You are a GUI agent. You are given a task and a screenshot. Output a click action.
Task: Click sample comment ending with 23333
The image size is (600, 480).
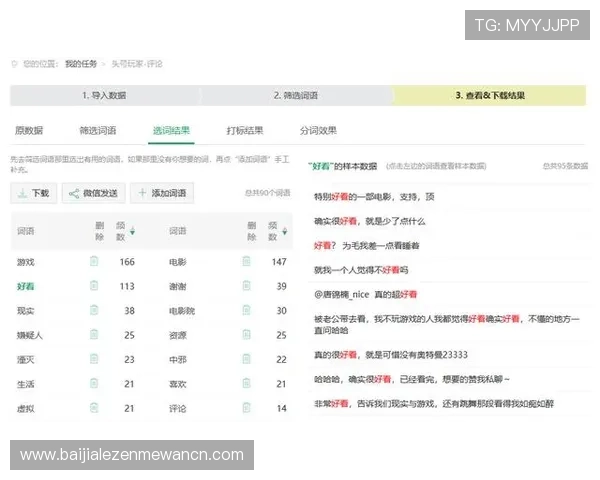point(391,355)
